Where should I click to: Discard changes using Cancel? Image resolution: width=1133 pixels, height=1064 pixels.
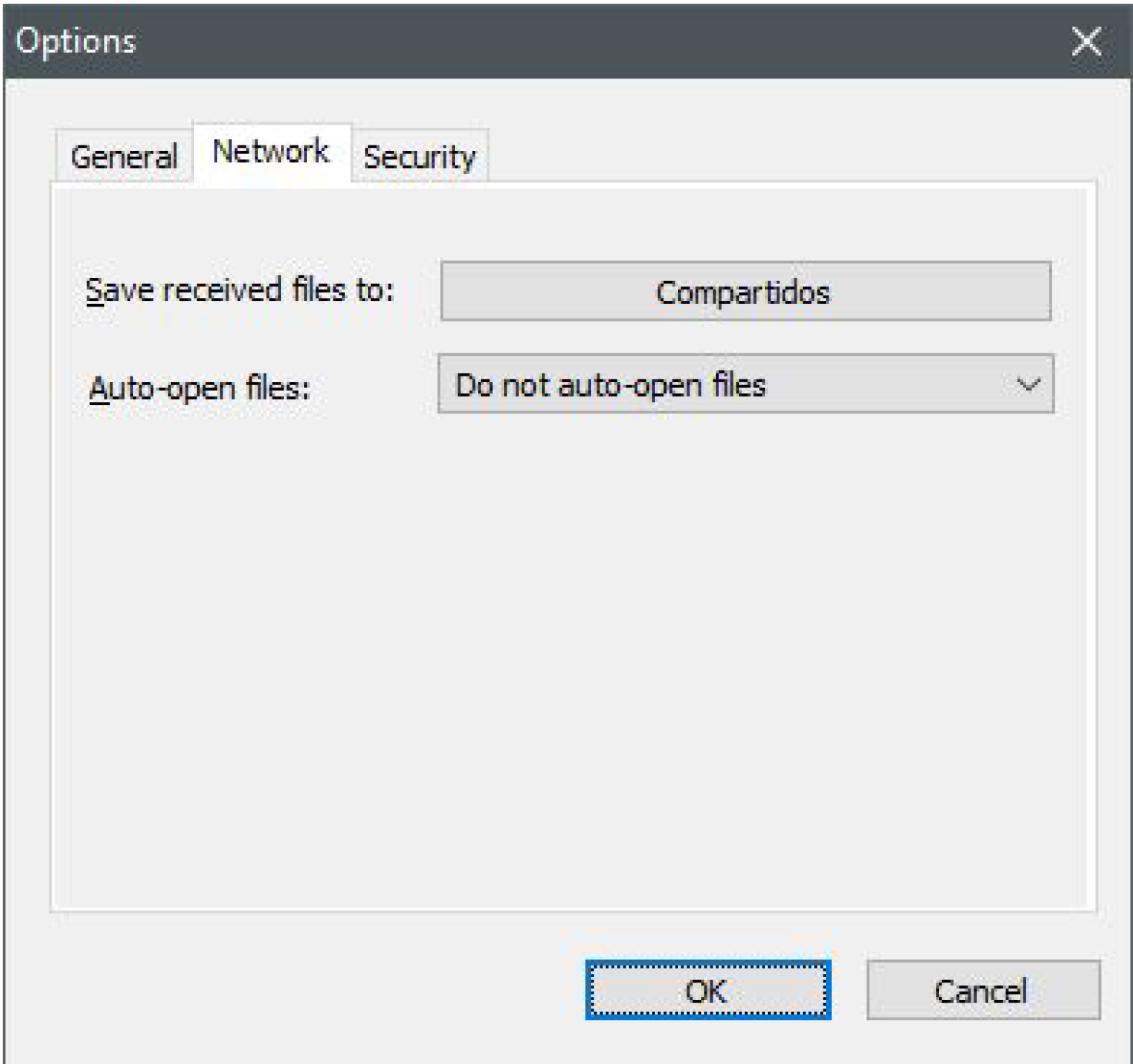coord(982,990)
